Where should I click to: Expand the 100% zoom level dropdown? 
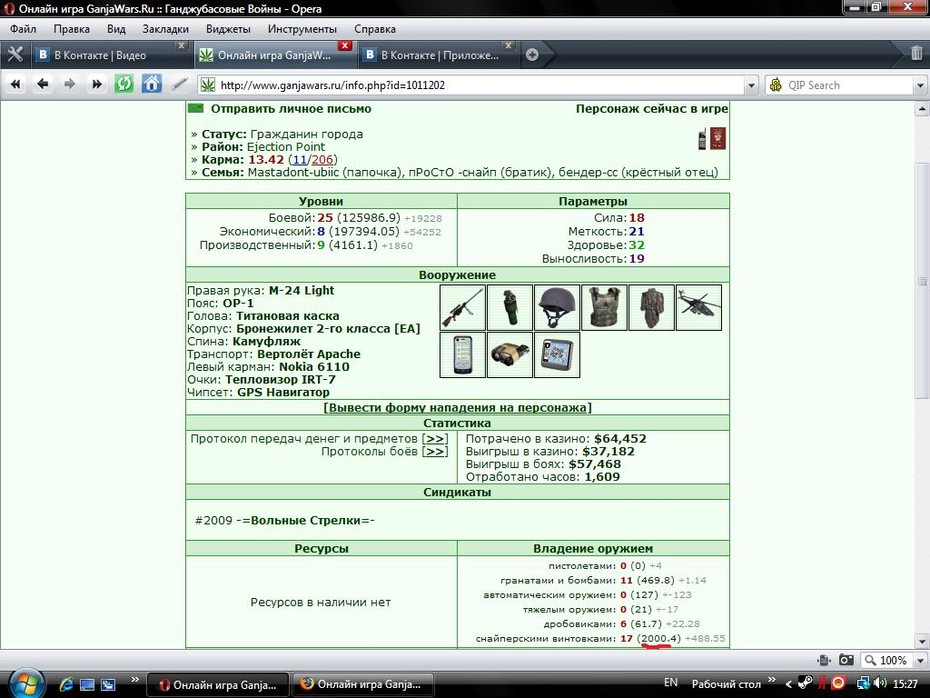pos(921,660)
